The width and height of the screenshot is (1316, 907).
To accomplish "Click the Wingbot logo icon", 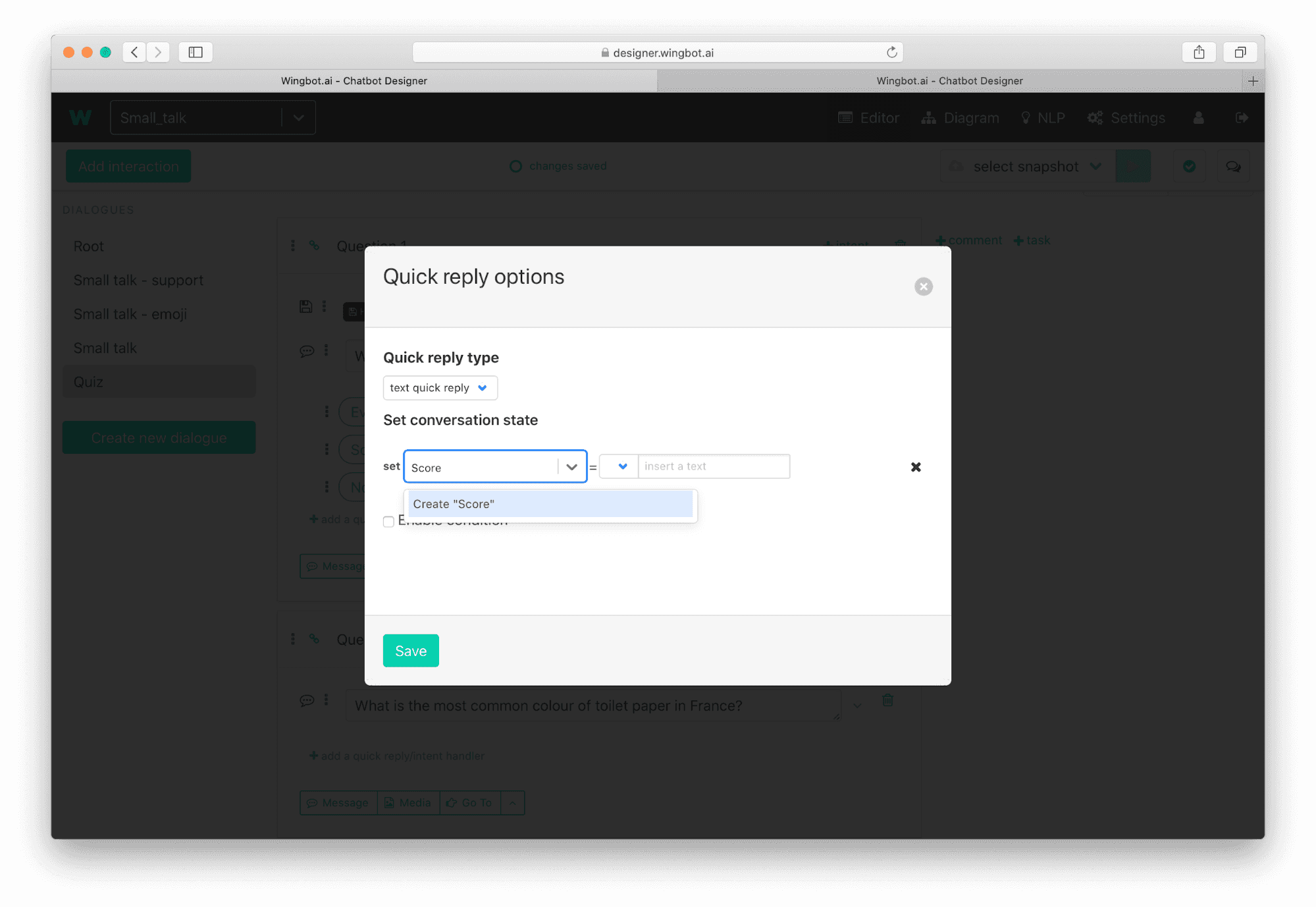I will (81, 117).
